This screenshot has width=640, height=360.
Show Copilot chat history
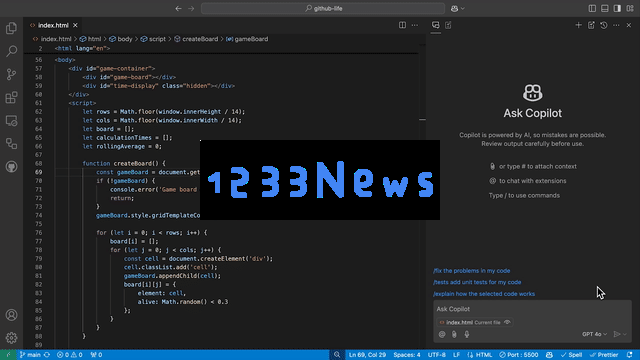(604, 25)
